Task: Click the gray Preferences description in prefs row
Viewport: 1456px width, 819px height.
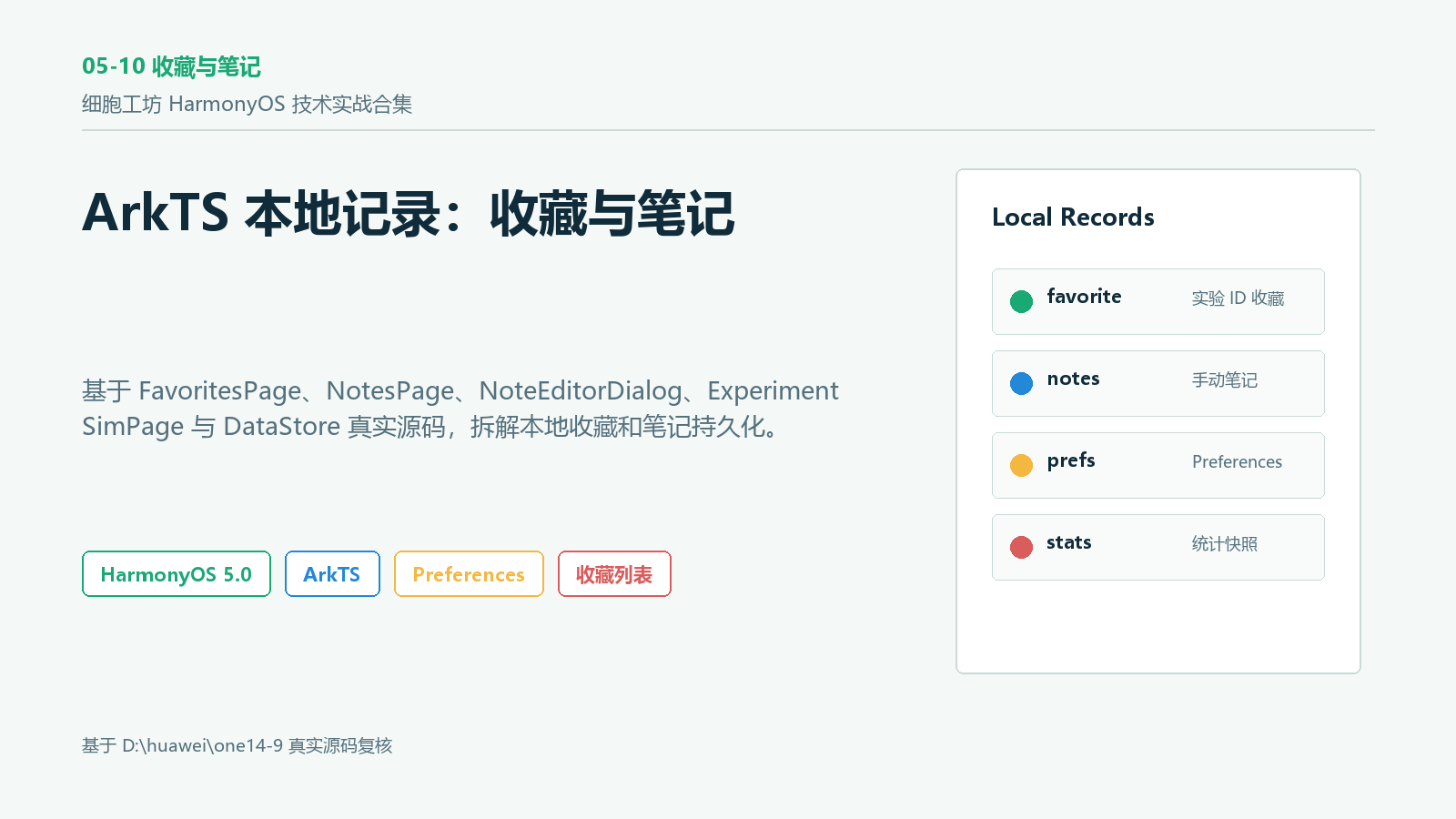Action: (x=1237, y=462)
